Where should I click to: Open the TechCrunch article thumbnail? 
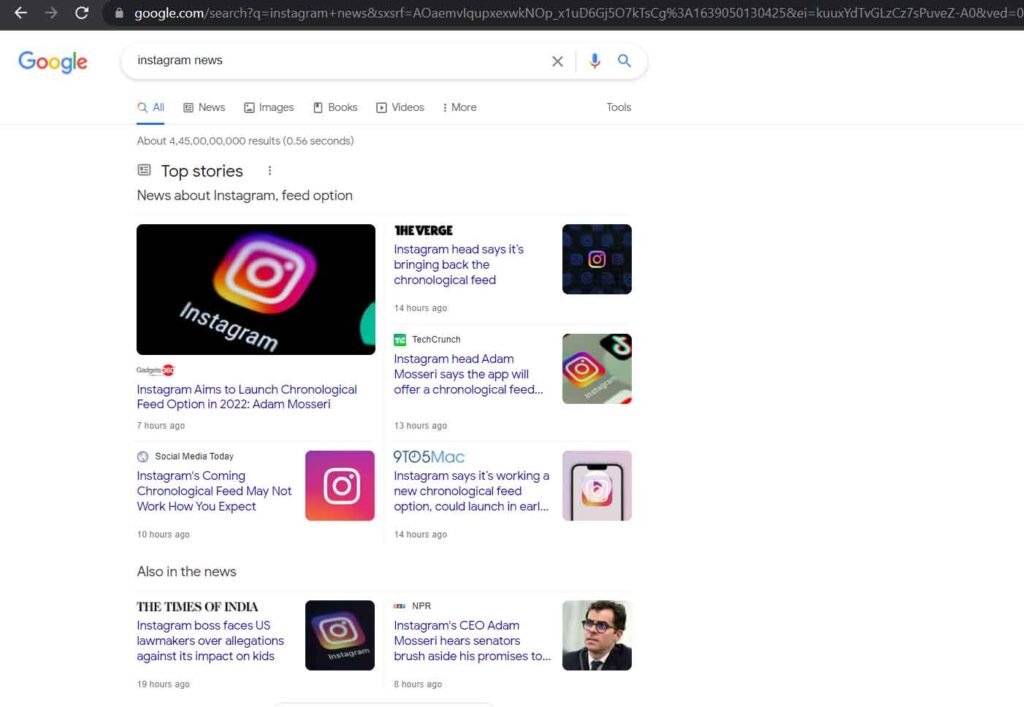(597, 369)
